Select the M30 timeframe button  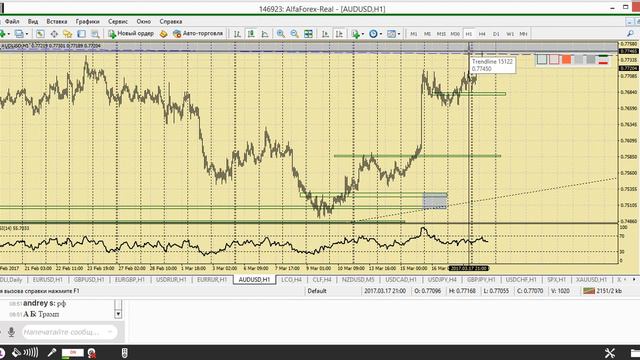tap(455, 34)
